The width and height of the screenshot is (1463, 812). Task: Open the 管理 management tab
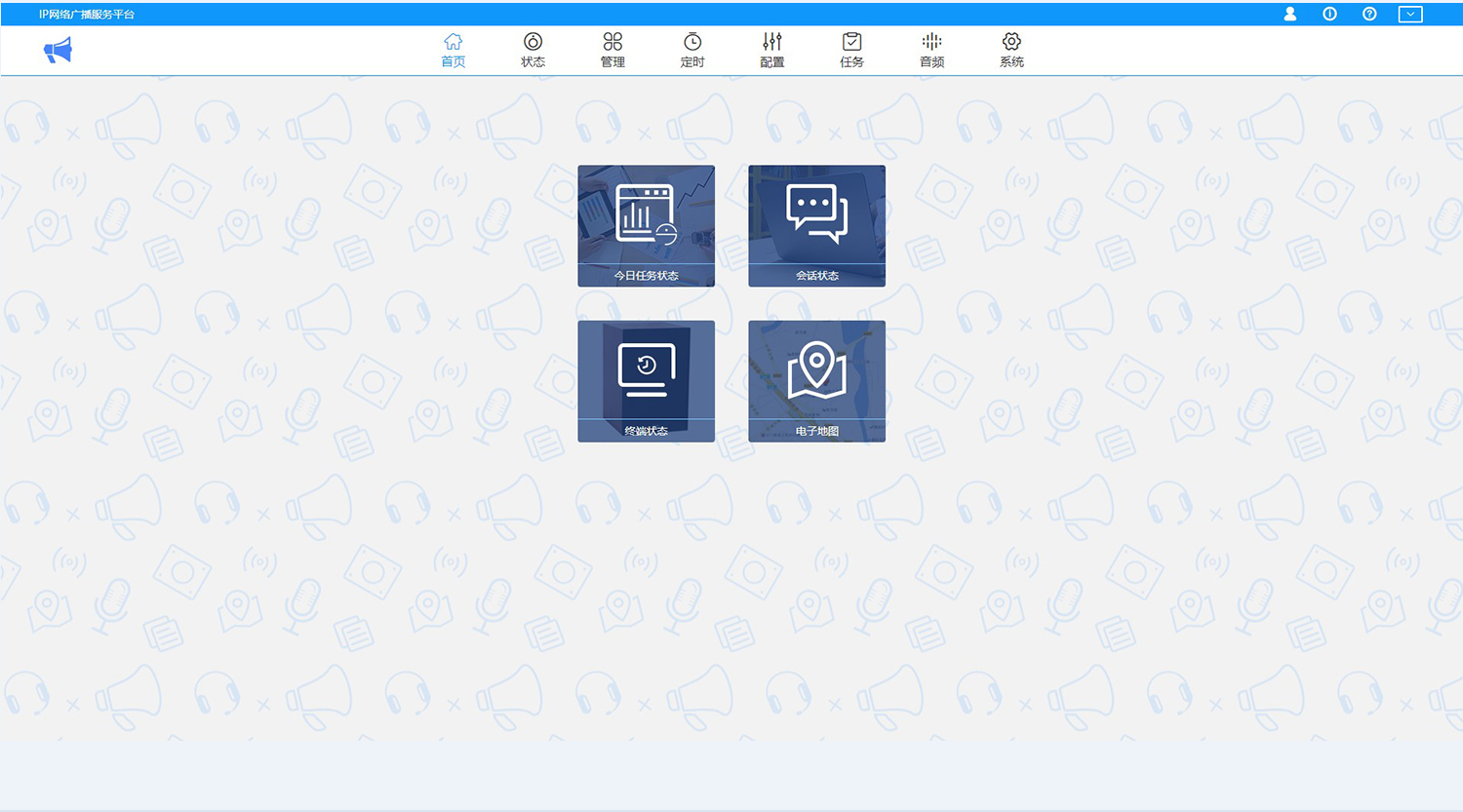pyautogui.click(x=613, y=51)
